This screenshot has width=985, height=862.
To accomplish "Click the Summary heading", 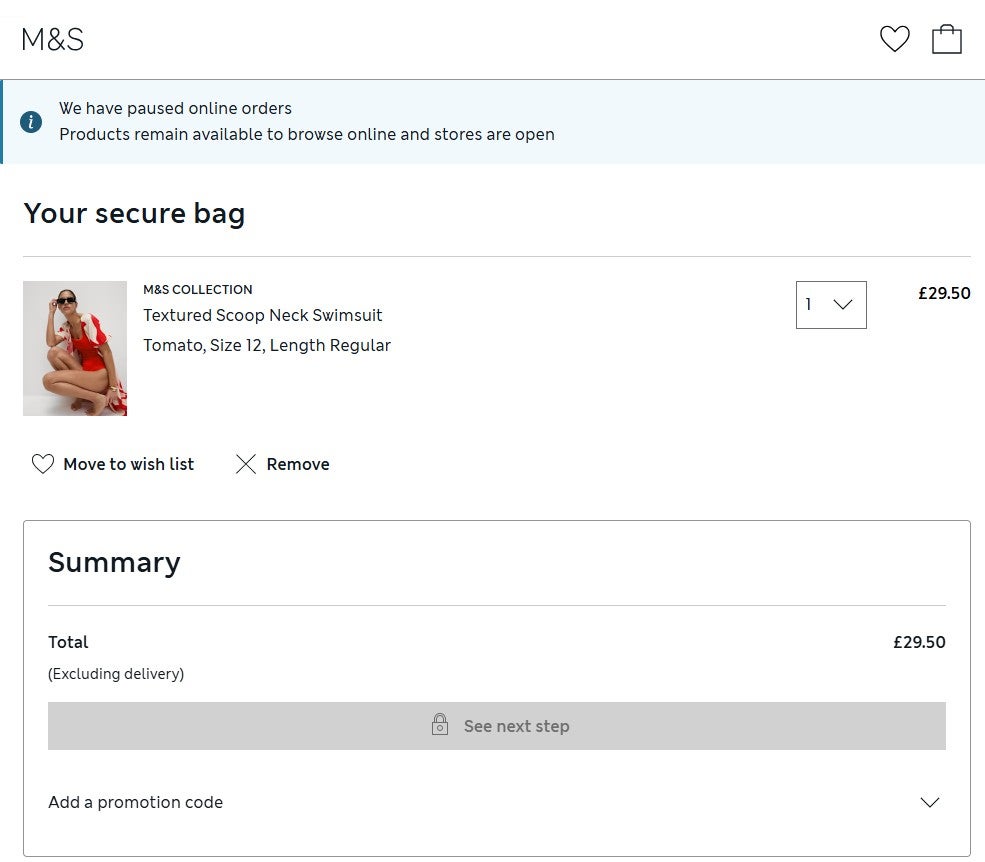I will pos(114,562).
